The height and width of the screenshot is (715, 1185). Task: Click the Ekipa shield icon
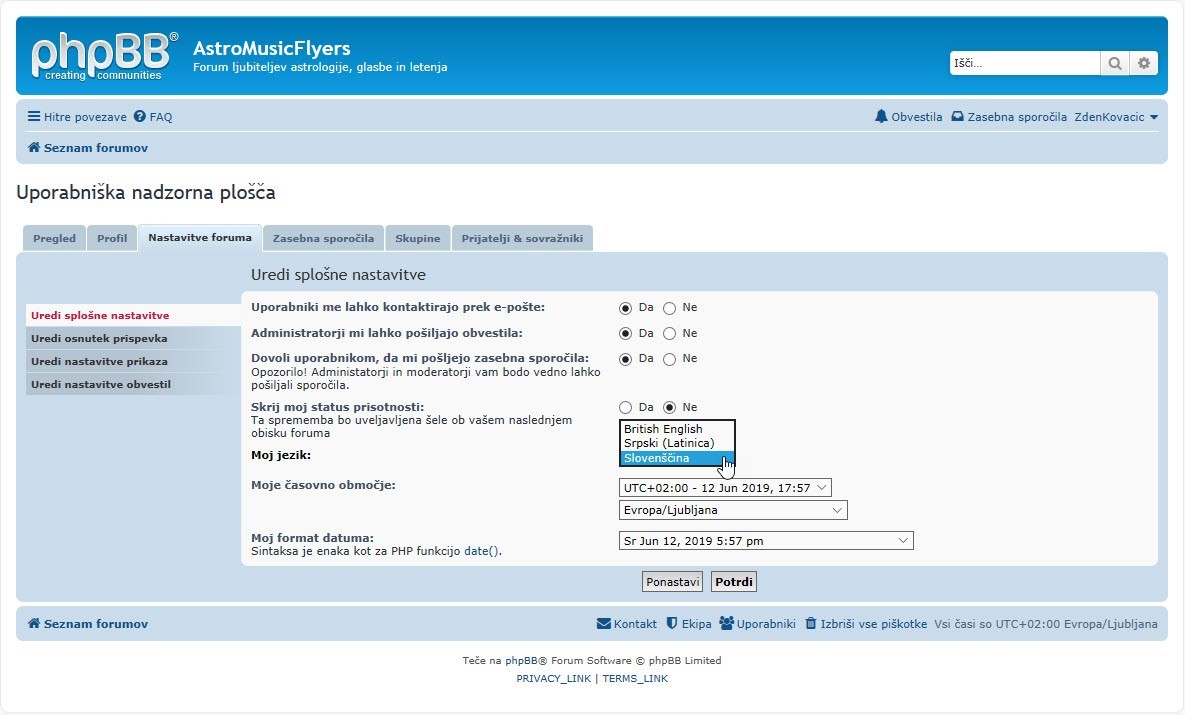672,624
